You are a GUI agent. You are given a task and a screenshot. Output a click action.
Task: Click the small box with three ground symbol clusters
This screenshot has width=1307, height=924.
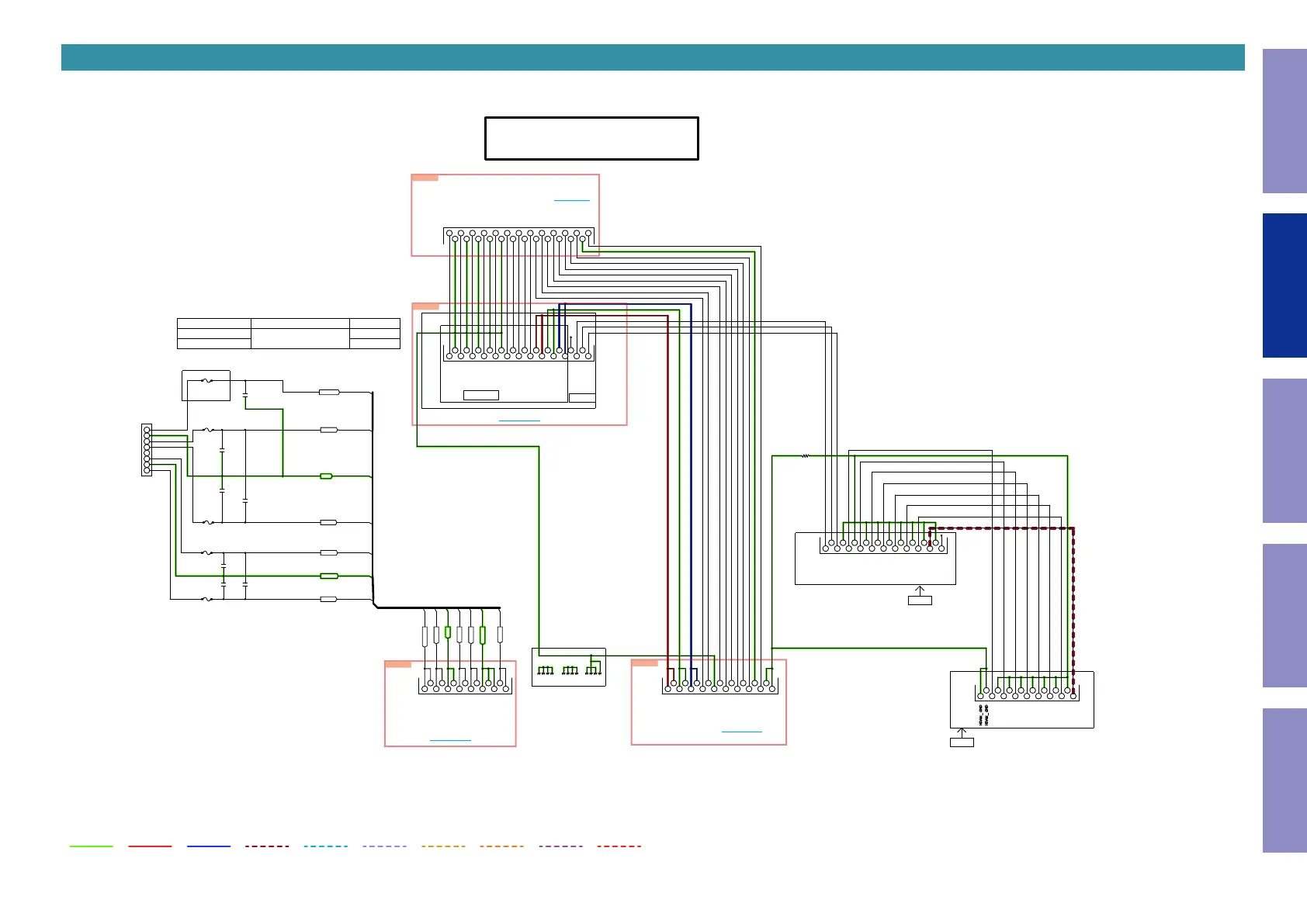(569, 667)
